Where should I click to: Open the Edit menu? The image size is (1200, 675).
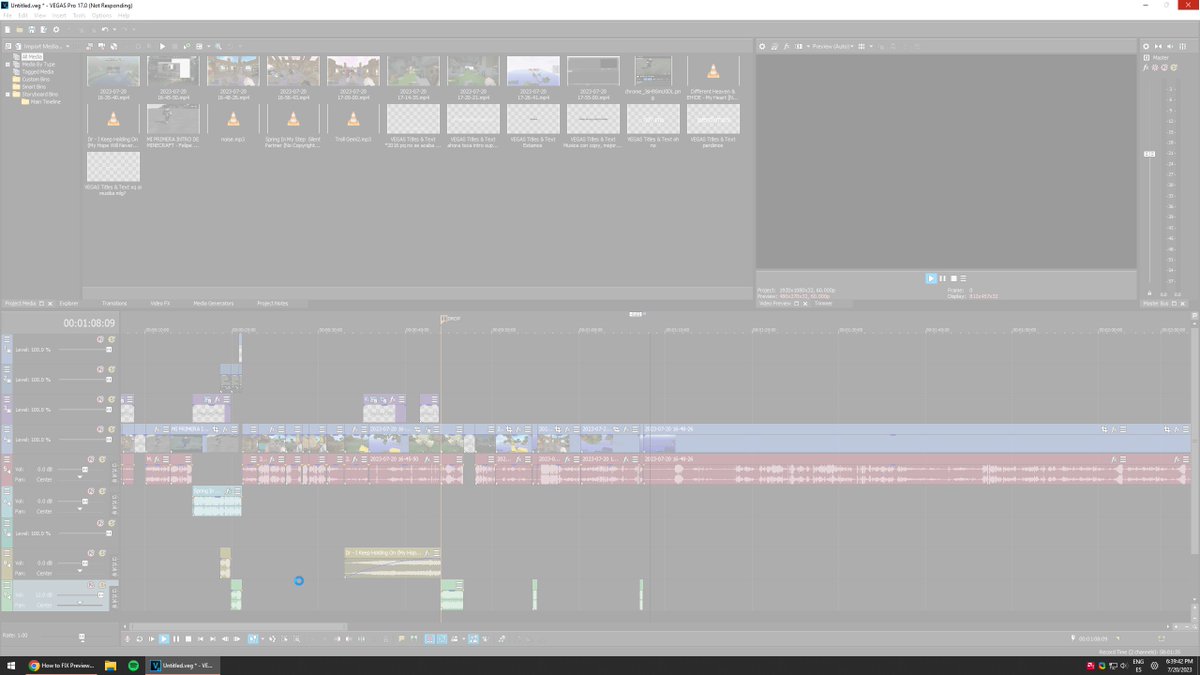click(22, 16)
